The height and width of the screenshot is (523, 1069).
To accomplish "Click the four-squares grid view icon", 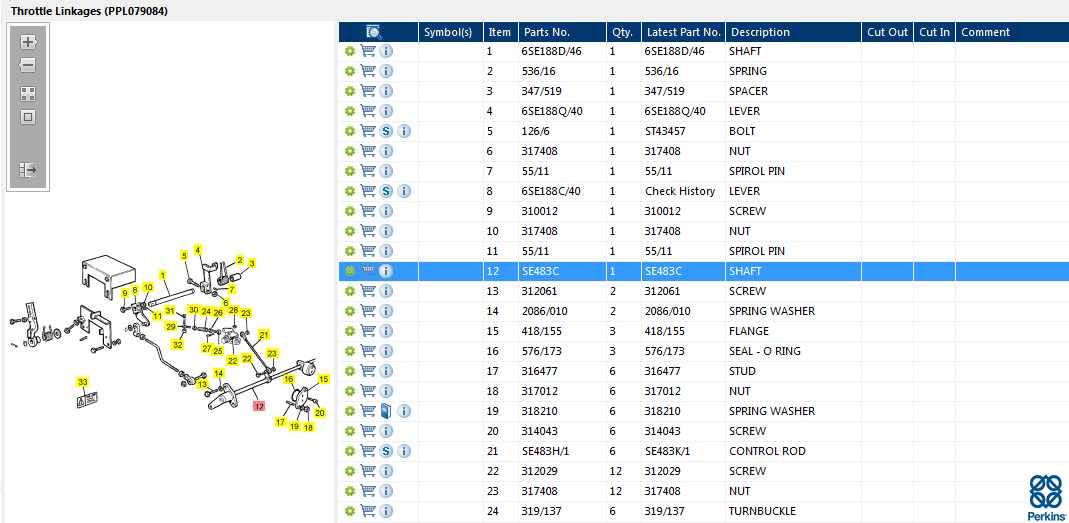I will 28,94.
